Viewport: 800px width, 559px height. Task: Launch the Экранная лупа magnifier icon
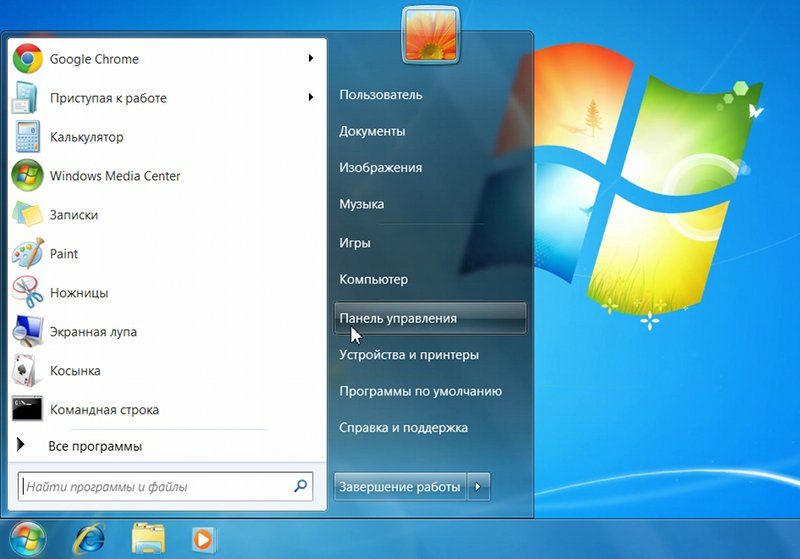click(28, 331)
